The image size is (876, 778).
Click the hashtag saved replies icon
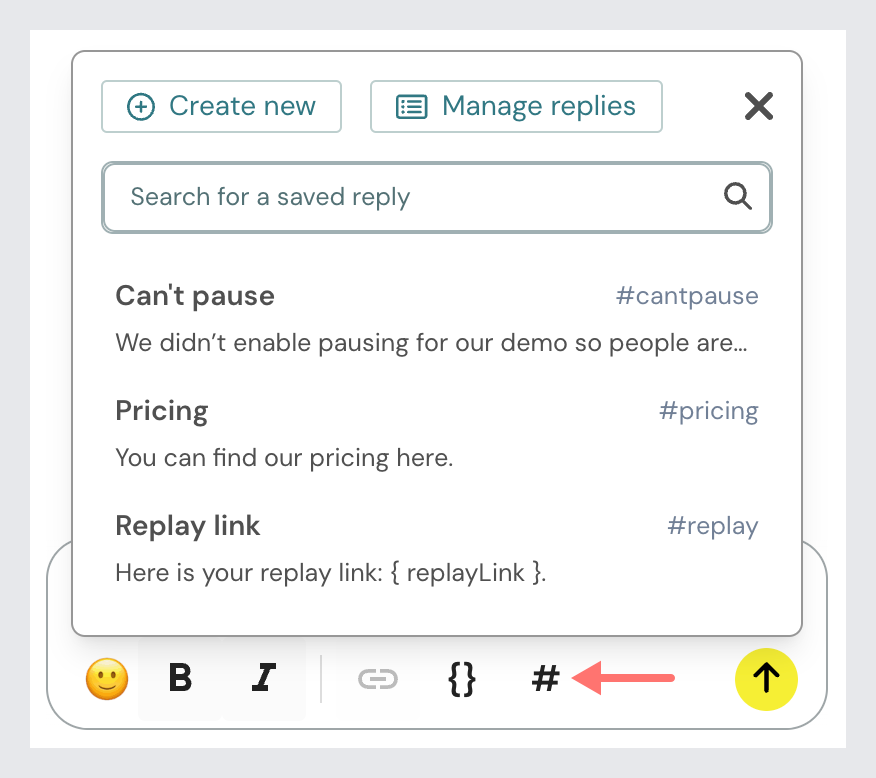tap(545, 680)
